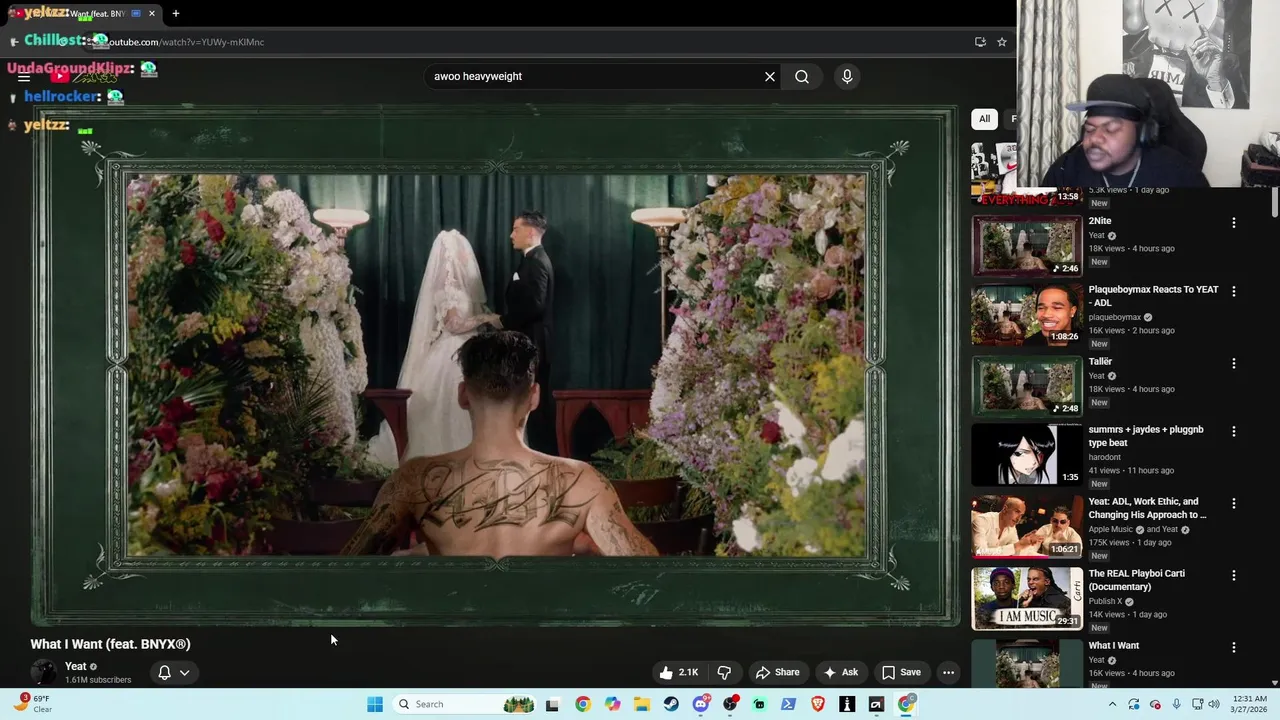Screen dimensions: 1280x720
Task: Open the Yeat: ADL, Work Ethic title
Action: point(1148,508)
